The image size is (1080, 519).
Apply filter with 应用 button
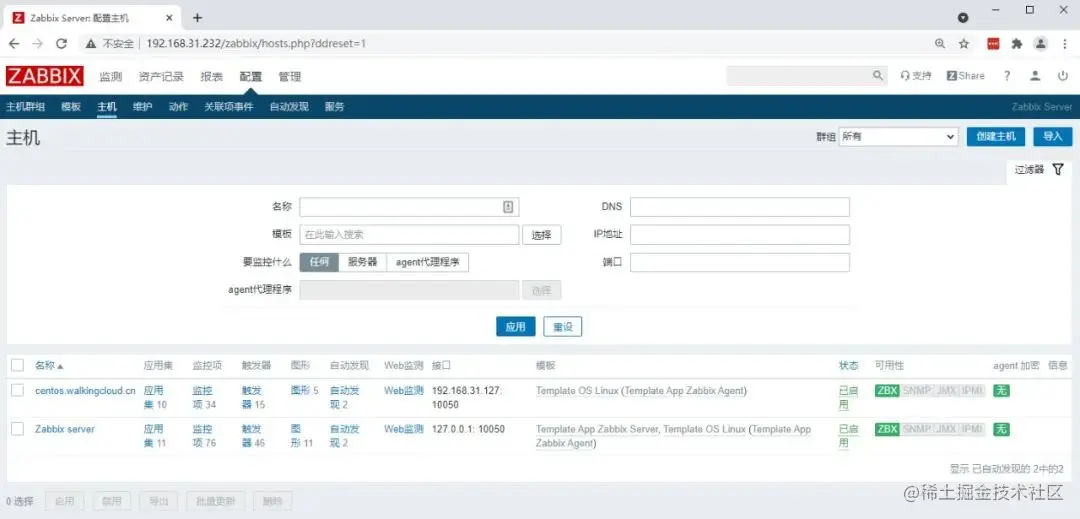pos(516,327)
